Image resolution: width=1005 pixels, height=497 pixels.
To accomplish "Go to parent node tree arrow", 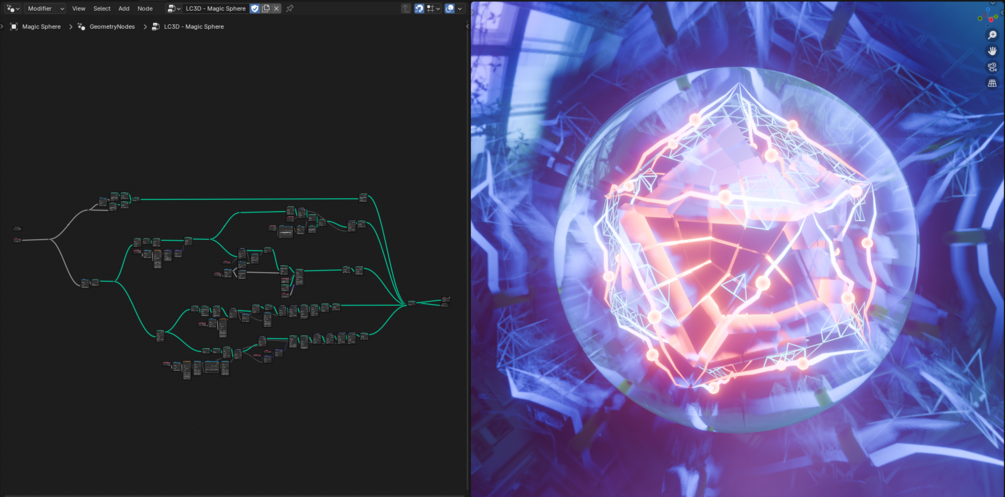I will point(406,8).
